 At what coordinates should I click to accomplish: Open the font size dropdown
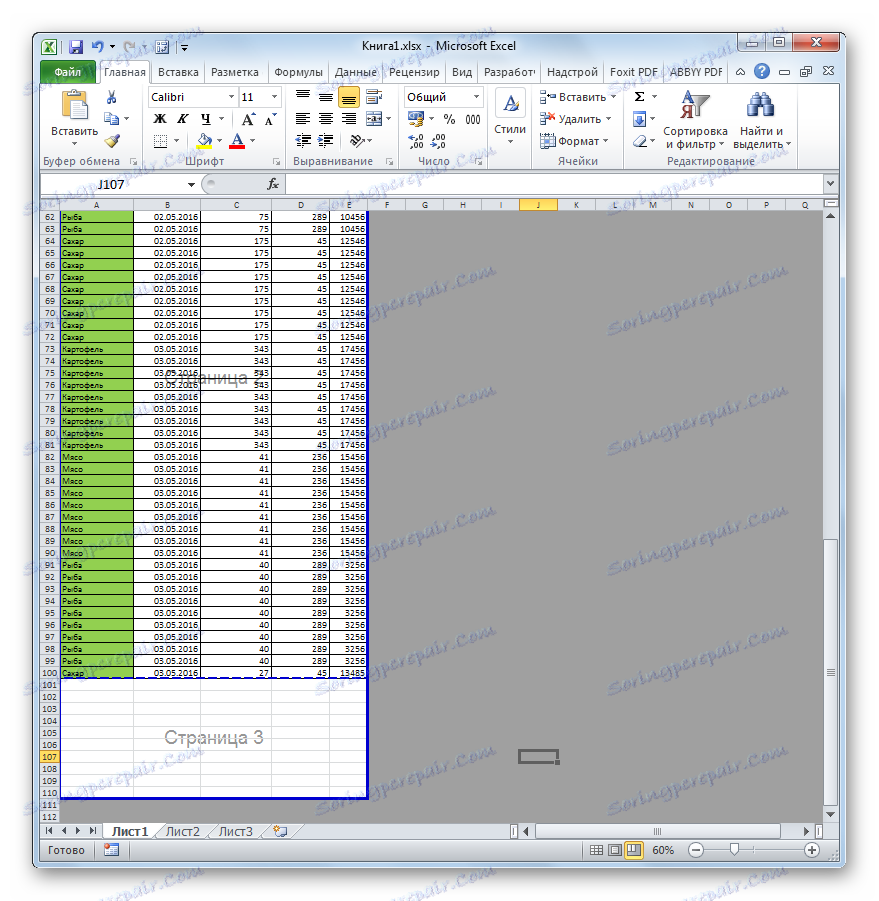273,97
